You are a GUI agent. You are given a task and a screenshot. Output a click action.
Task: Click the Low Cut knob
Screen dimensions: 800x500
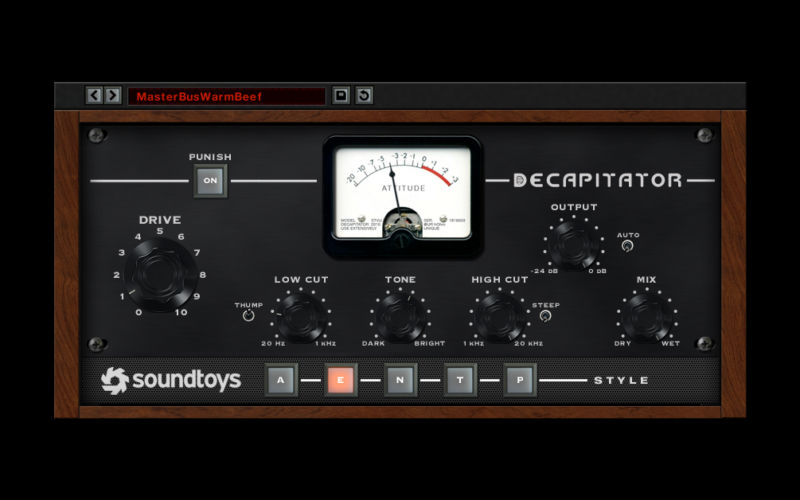[x=301, y=317]
